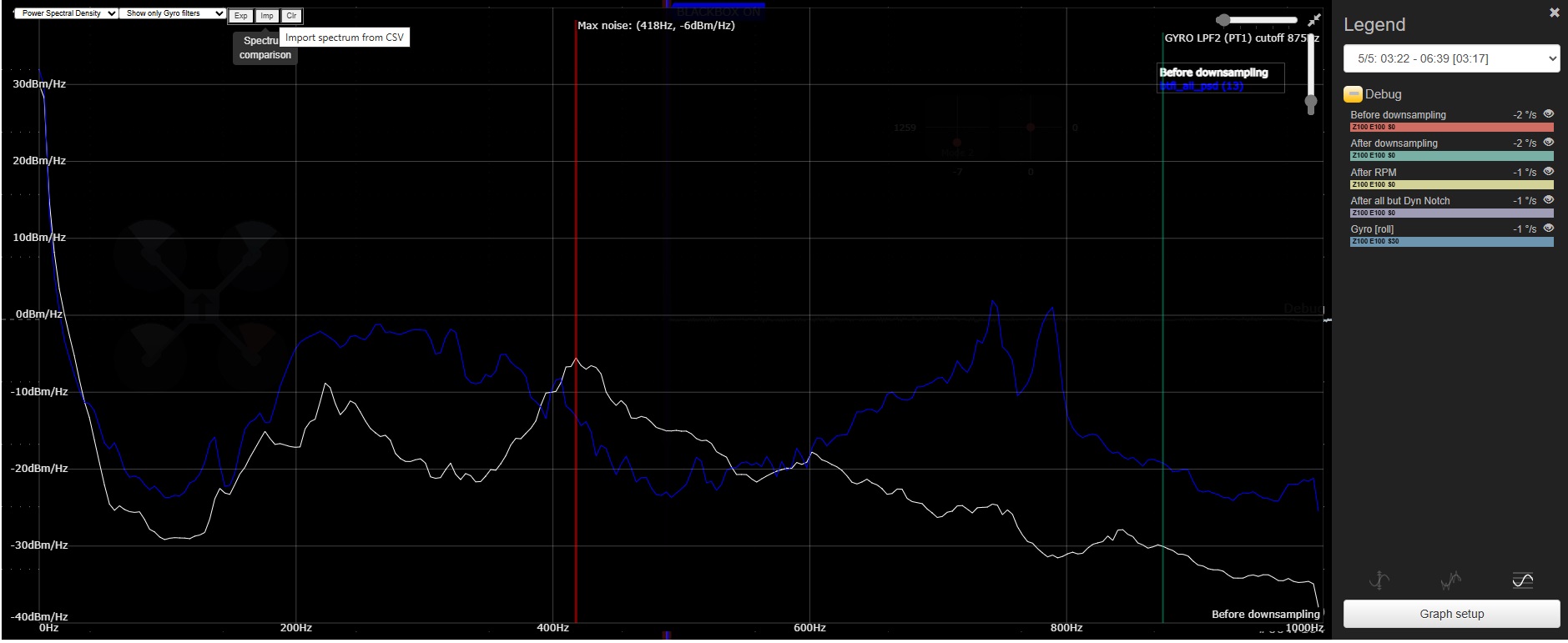Expand the Show only Gyro filters dropdown
The width and height of the screenshot is (1568, 643).
[x=174, y=13]
